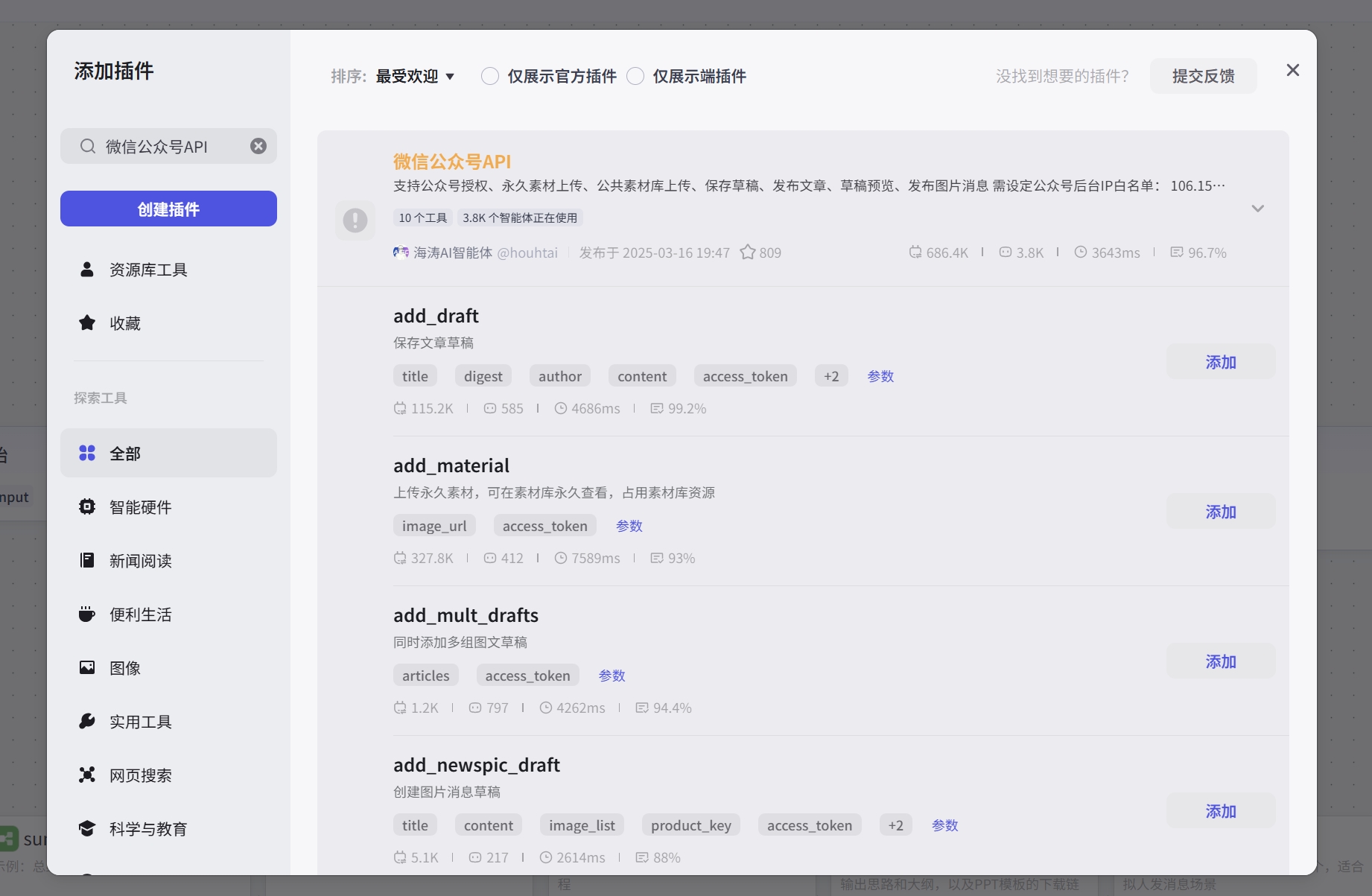Focus the plugin search input field

coord(168,146)
